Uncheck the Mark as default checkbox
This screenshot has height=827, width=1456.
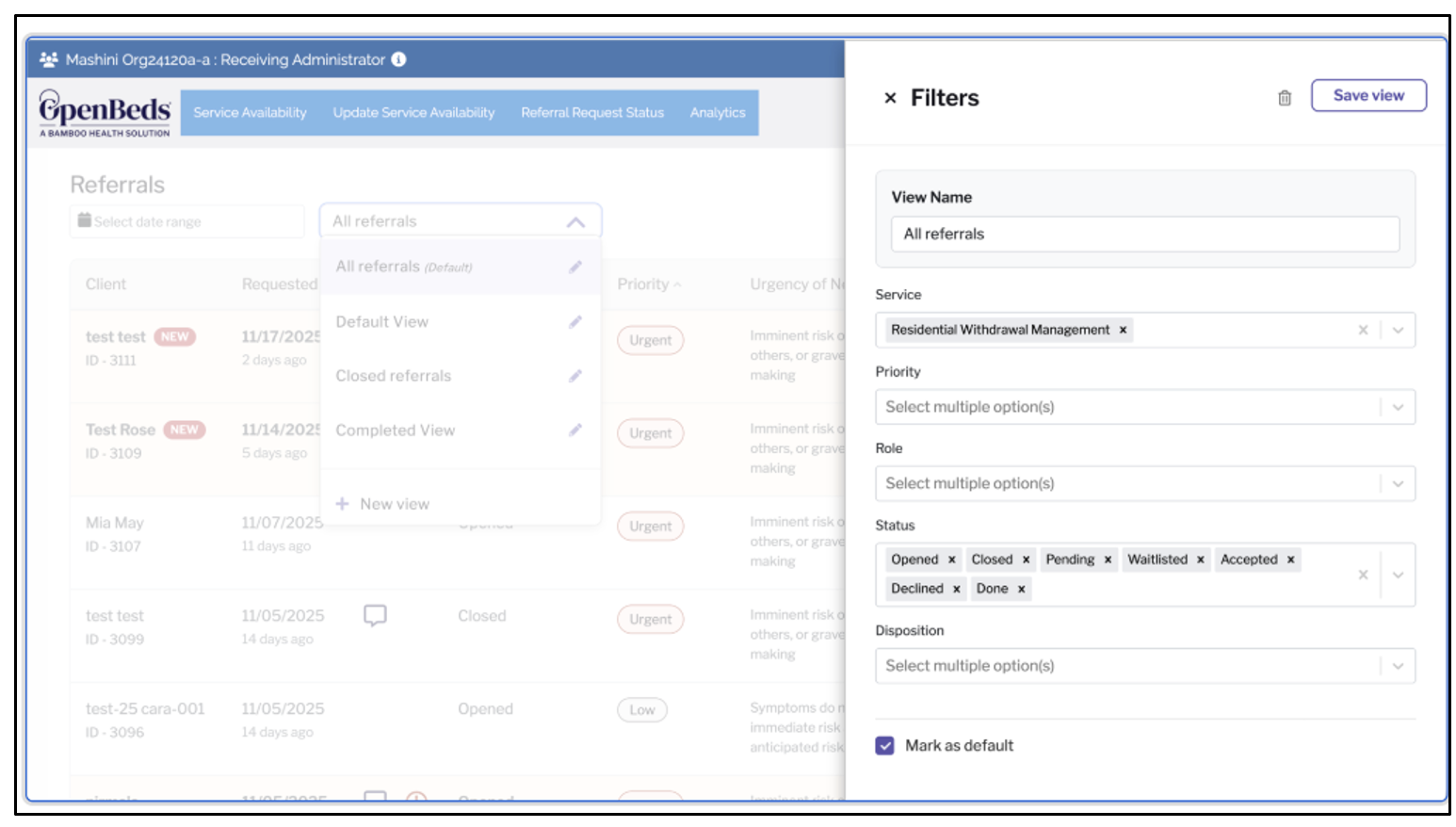click(884, 746)
